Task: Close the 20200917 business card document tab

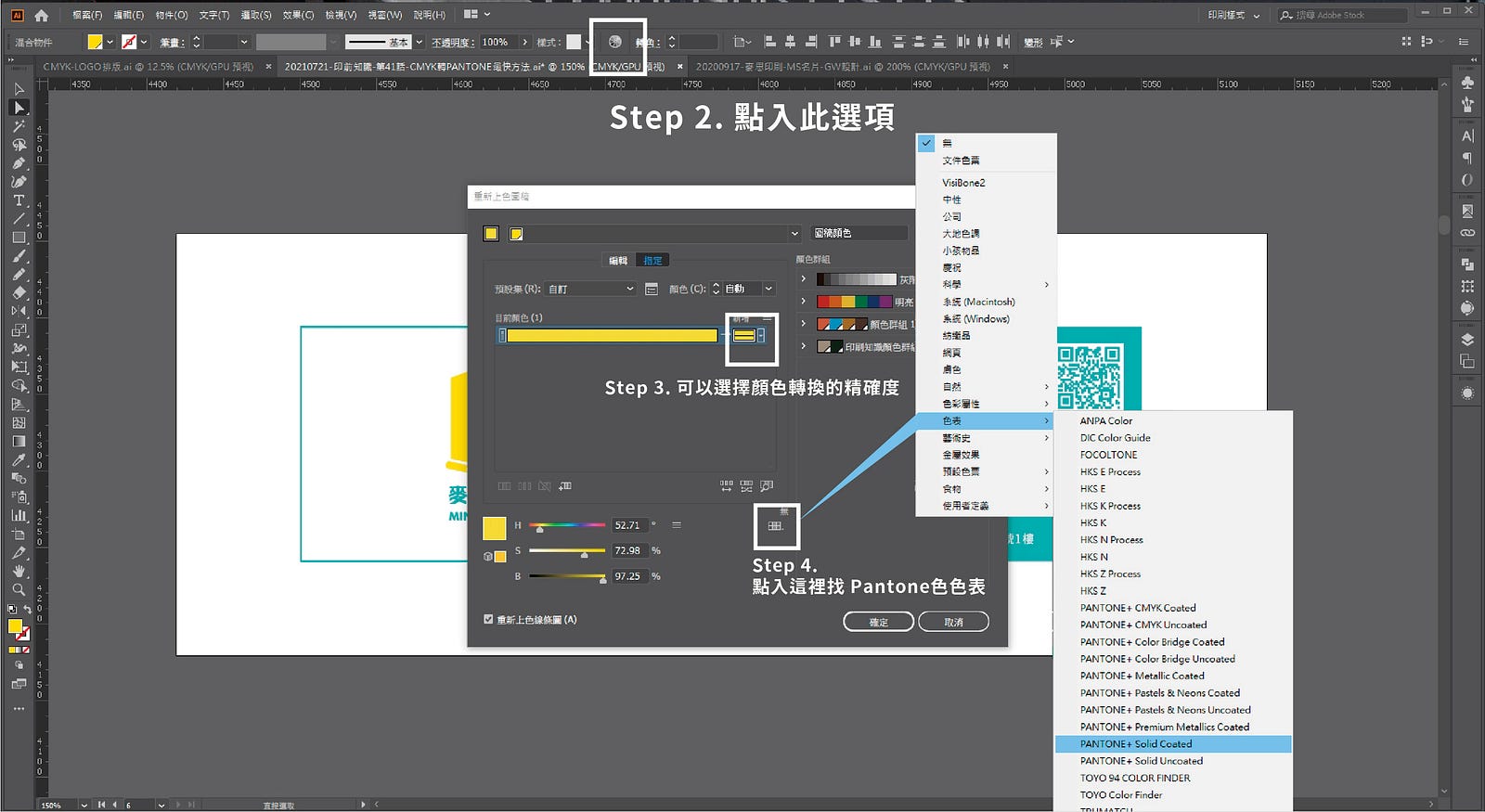Action: (x=1005, y=67)
